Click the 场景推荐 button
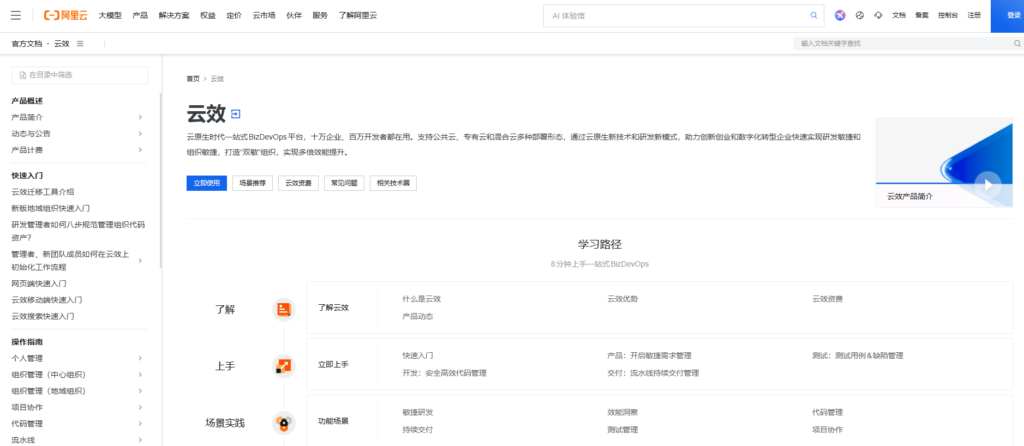Viewport: 1024px width, 446px height. (252, 183)
